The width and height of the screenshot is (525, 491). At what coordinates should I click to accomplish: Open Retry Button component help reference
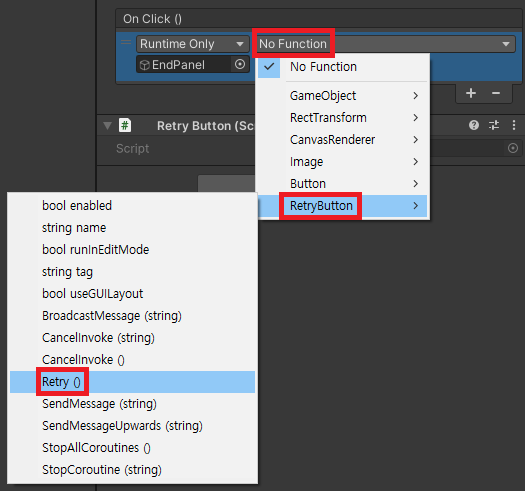pos(474,125)
